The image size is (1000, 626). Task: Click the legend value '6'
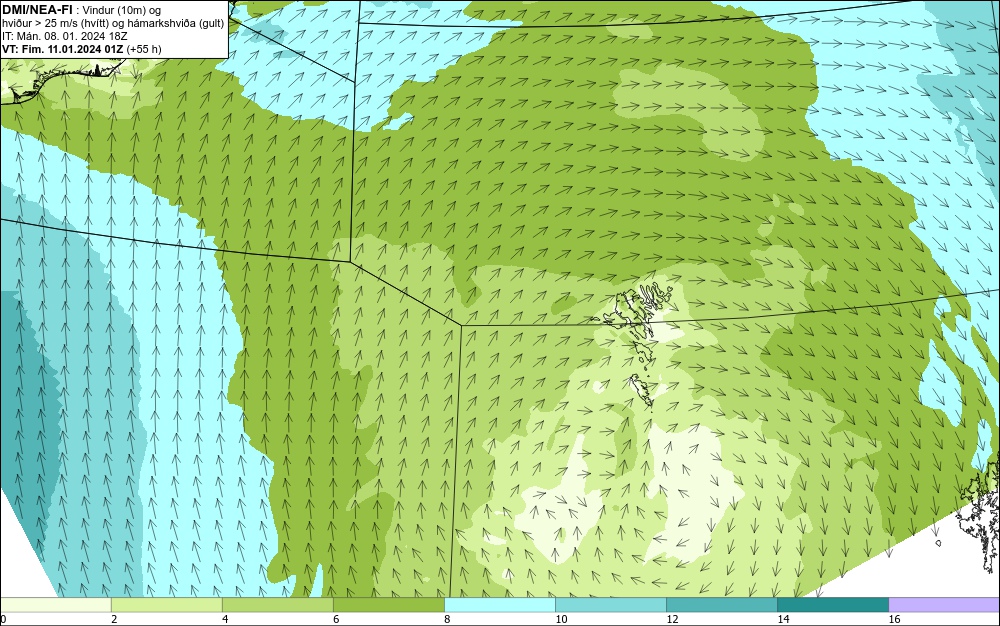pos(336,619)
